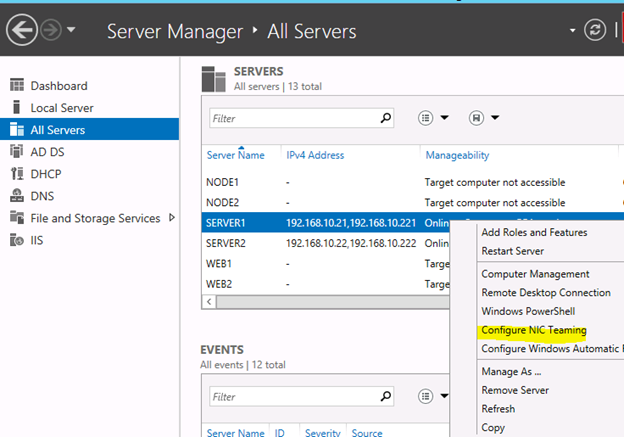This screenshot has height=437, width=624.
Task: Choose Remote Desktop Connection
Action: point(546,293)
